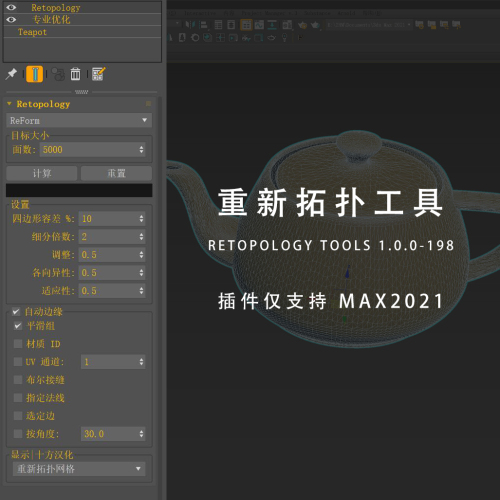This screenshot has width=500, height=500.
Task: Hide Retopology modifier using eye icon
Action: pos(11,7)
